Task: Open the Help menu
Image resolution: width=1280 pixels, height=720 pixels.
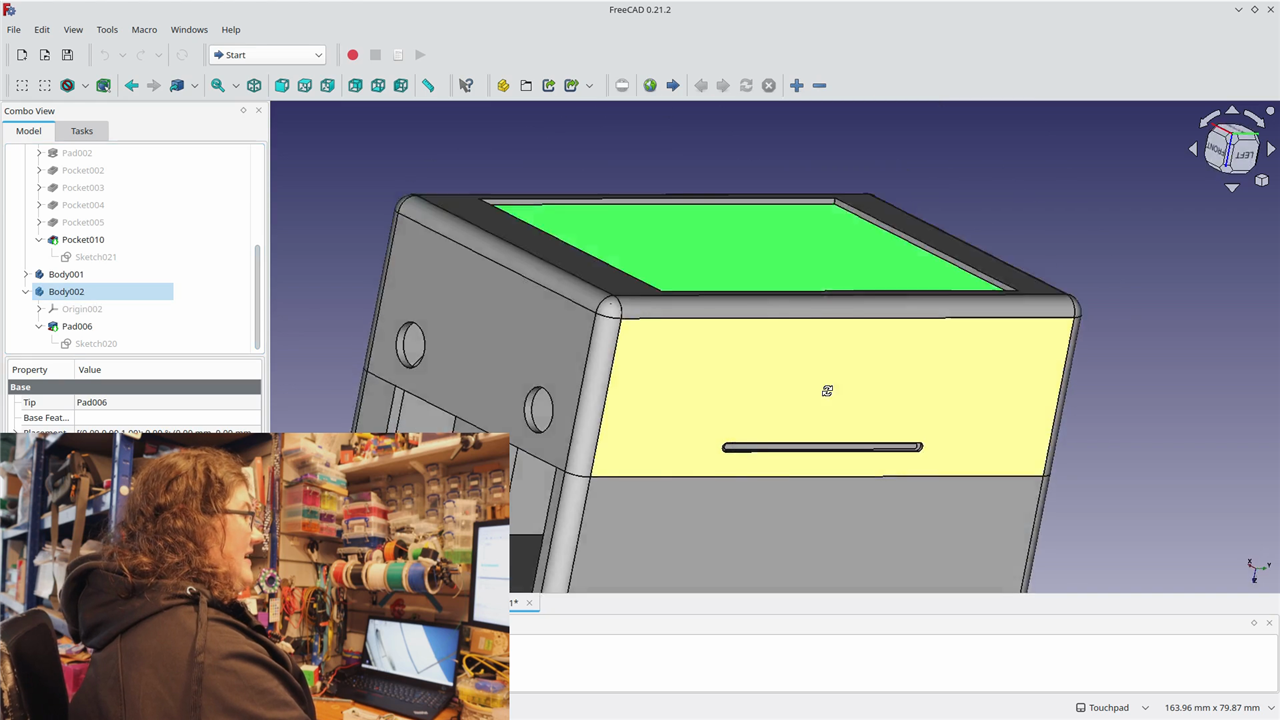Action: 231,30
